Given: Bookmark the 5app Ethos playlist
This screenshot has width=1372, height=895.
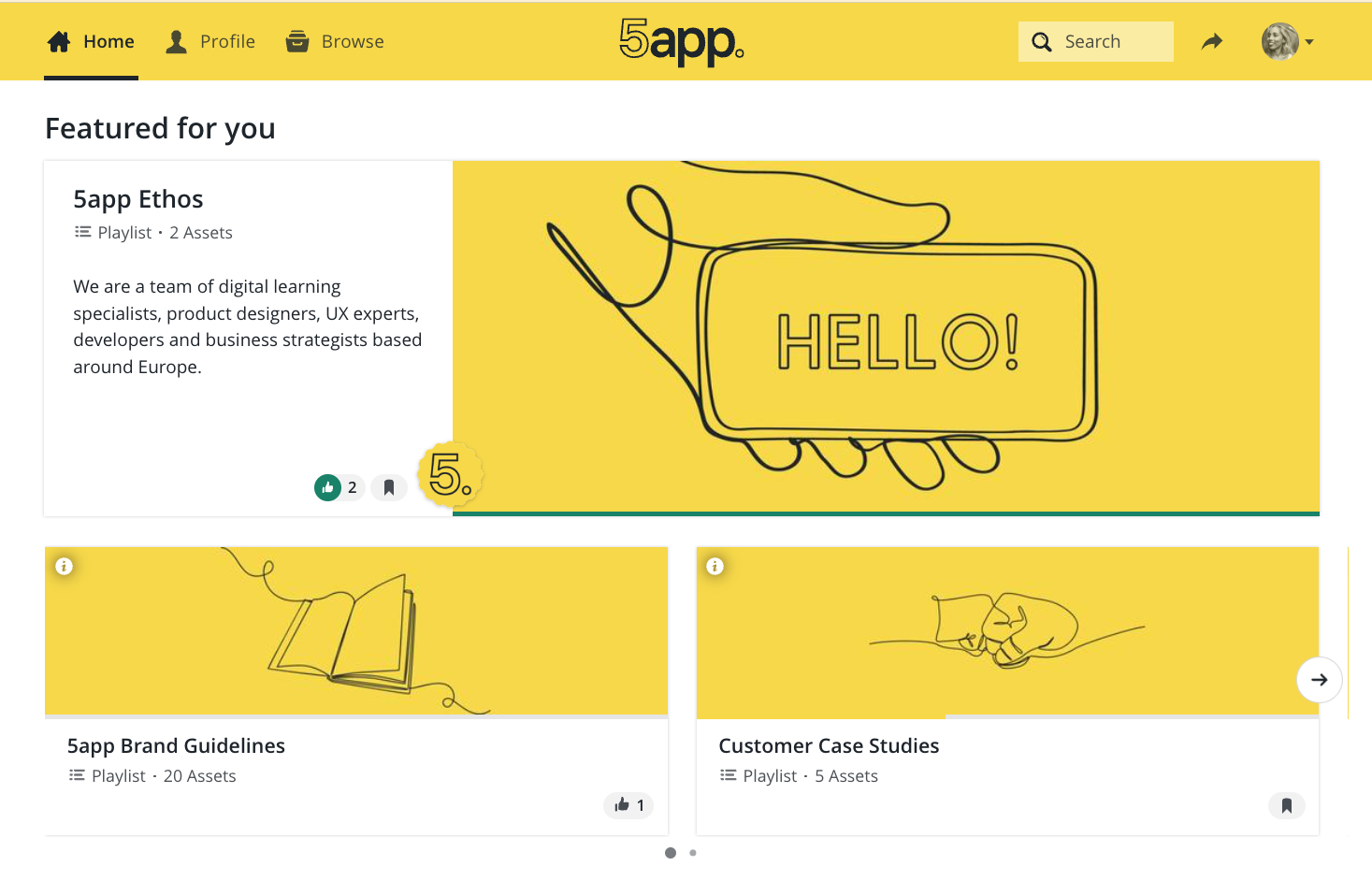Looking at the screenshot, I should click(x=389, y=487).
